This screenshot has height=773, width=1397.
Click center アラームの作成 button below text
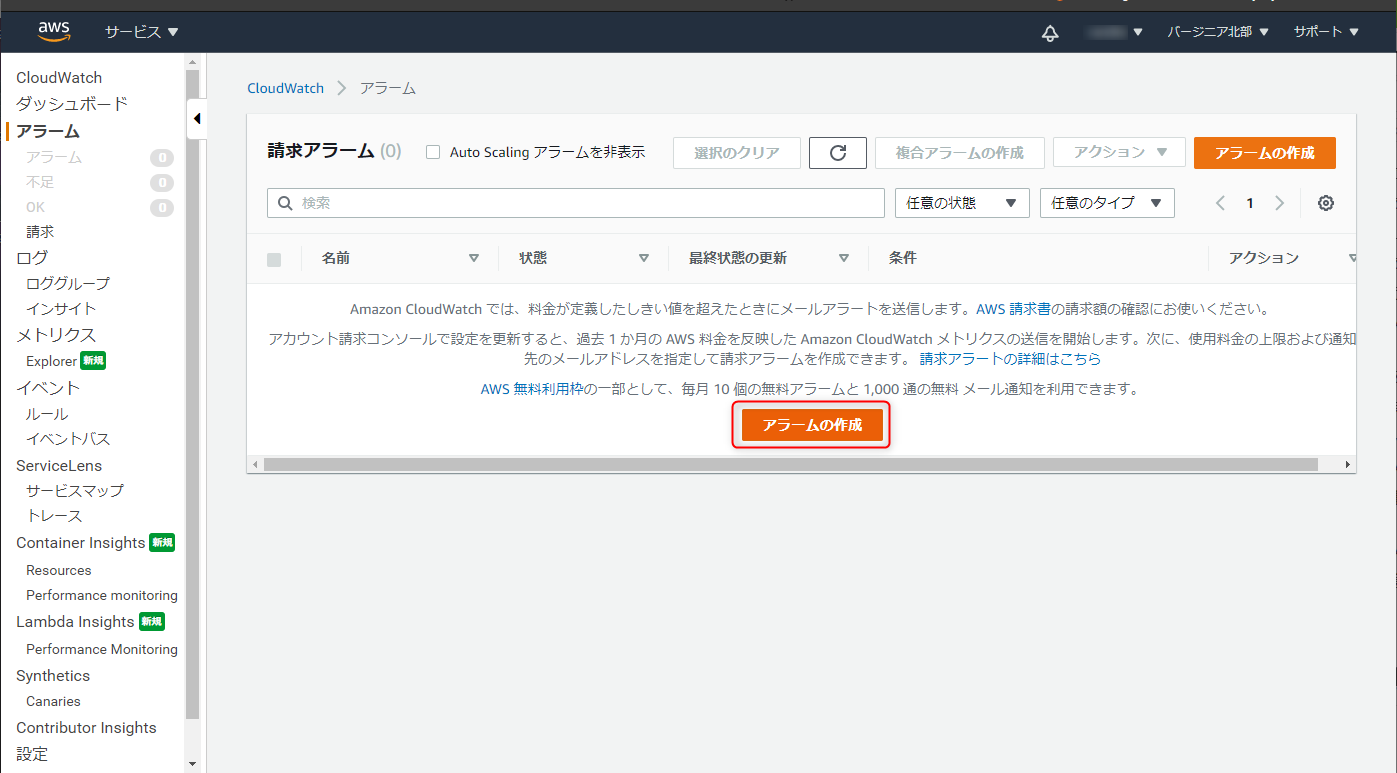(812, 425)
